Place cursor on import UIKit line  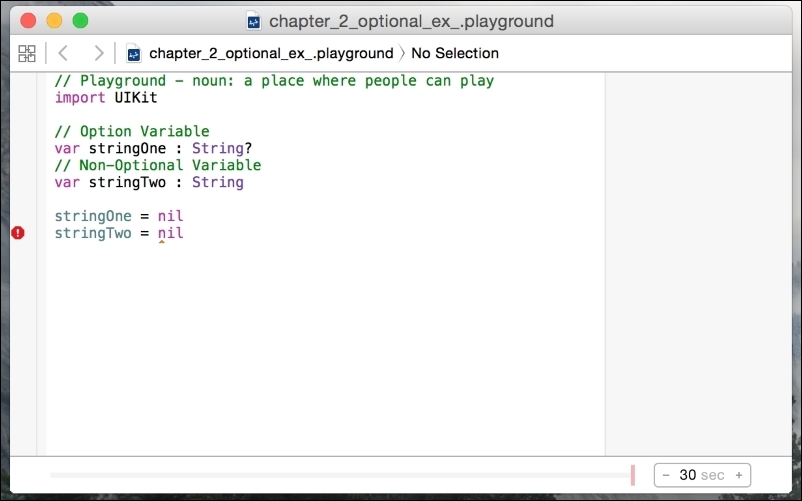[106, 98]
